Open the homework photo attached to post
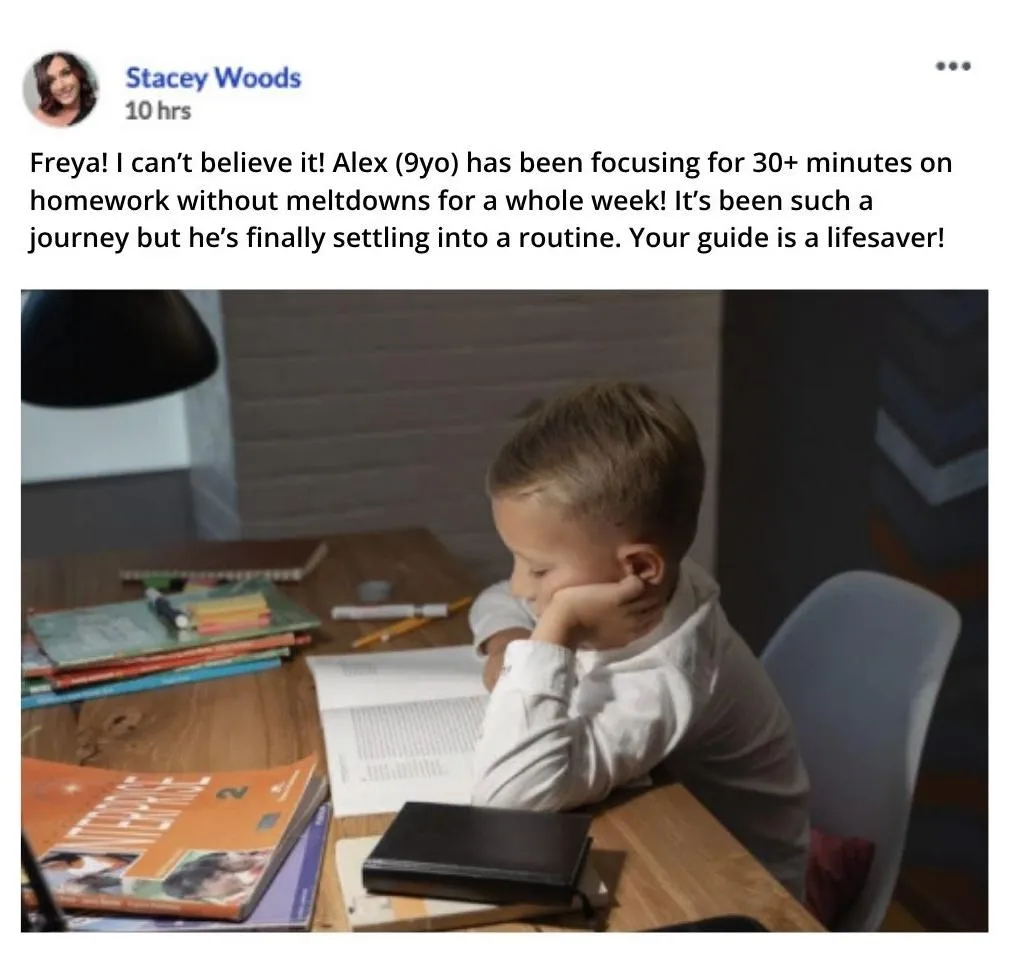 pyautogui.click(x=505, y=611)
